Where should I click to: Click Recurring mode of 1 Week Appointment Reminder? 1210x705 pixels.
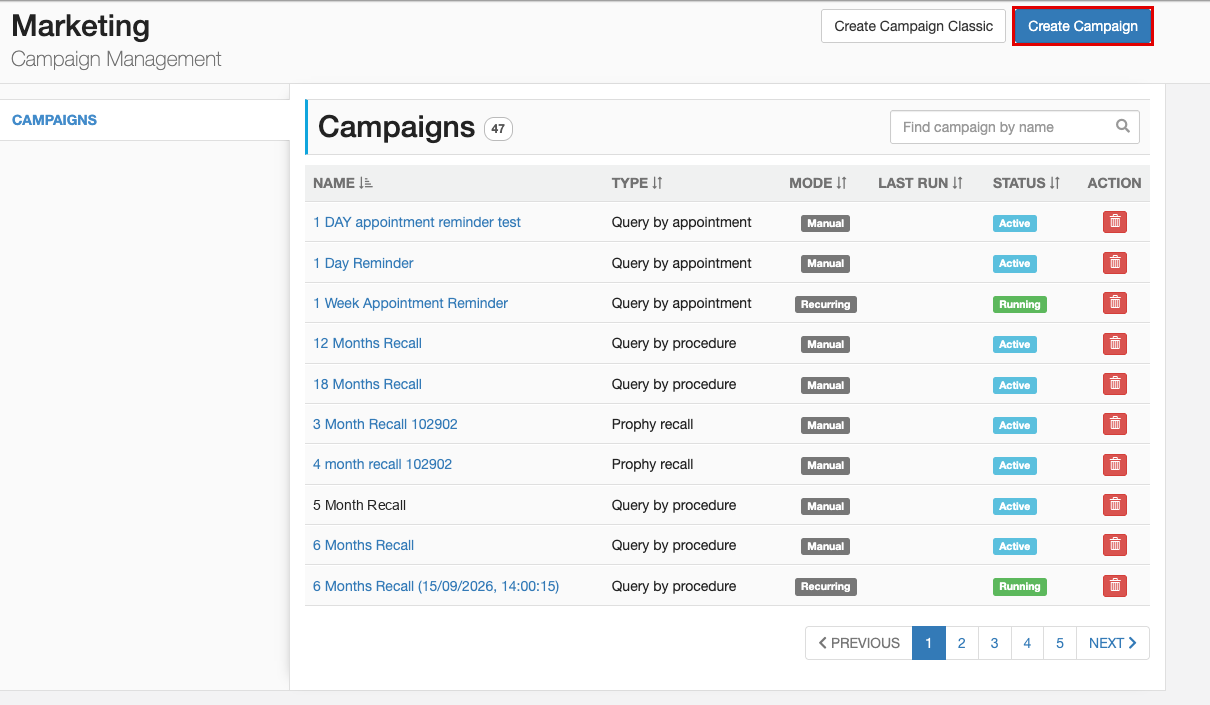[825, 304]
